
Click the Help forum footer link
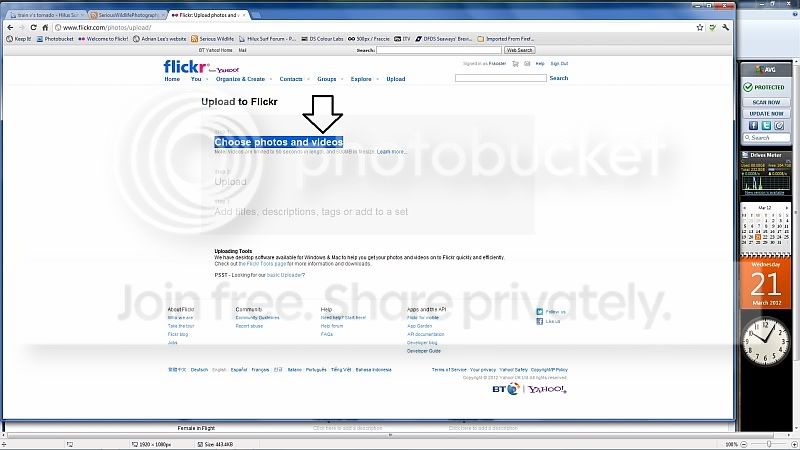tap(332, 326)
